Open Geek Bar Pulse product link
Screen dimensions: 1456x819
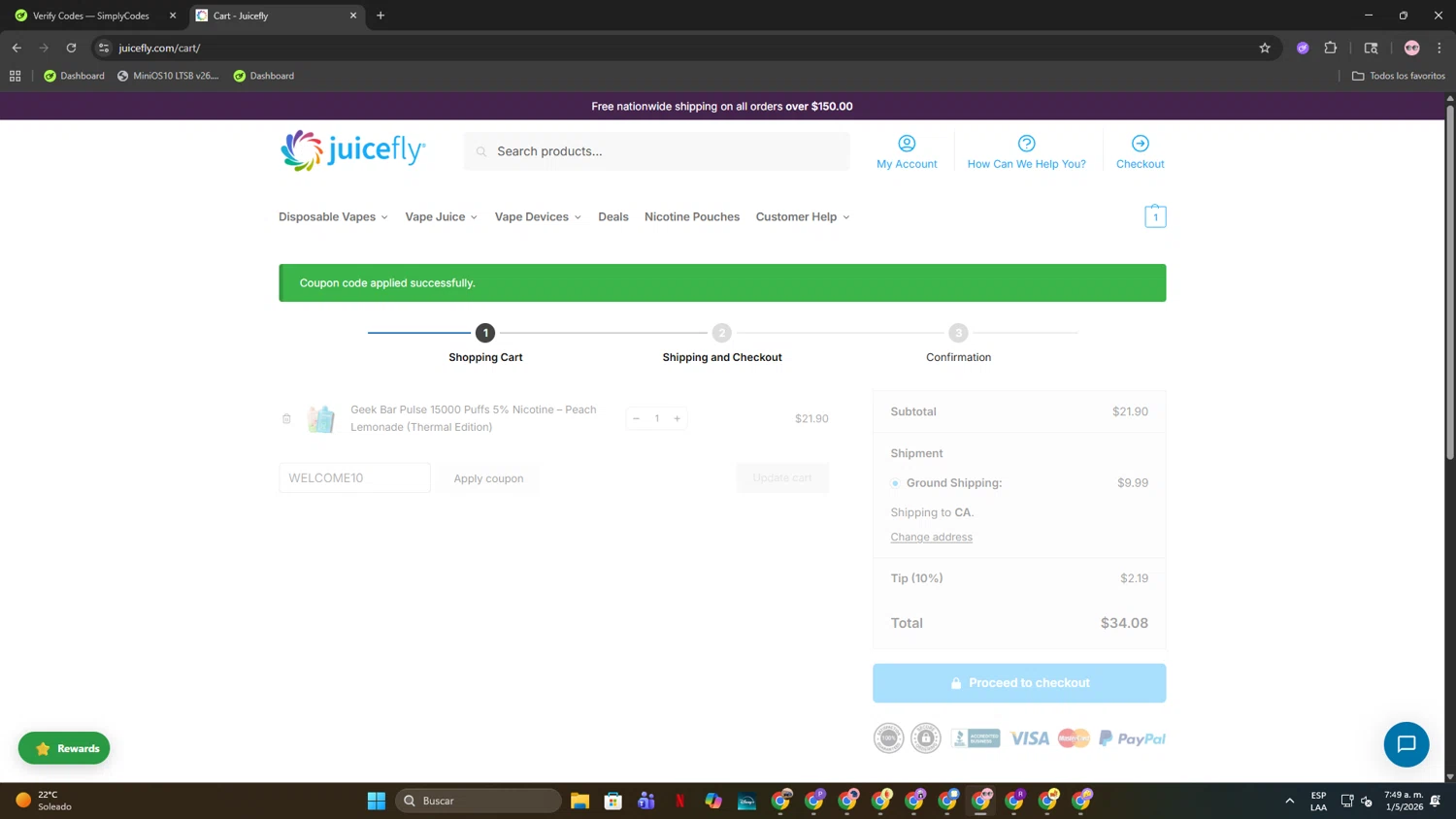(474, 418)
